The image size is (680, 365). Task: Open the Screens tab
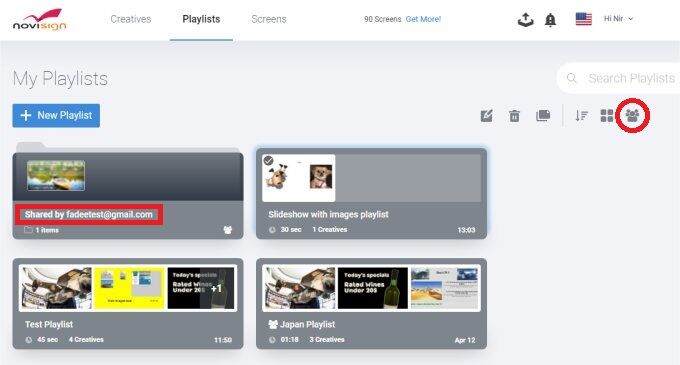[x=269, y=19]
